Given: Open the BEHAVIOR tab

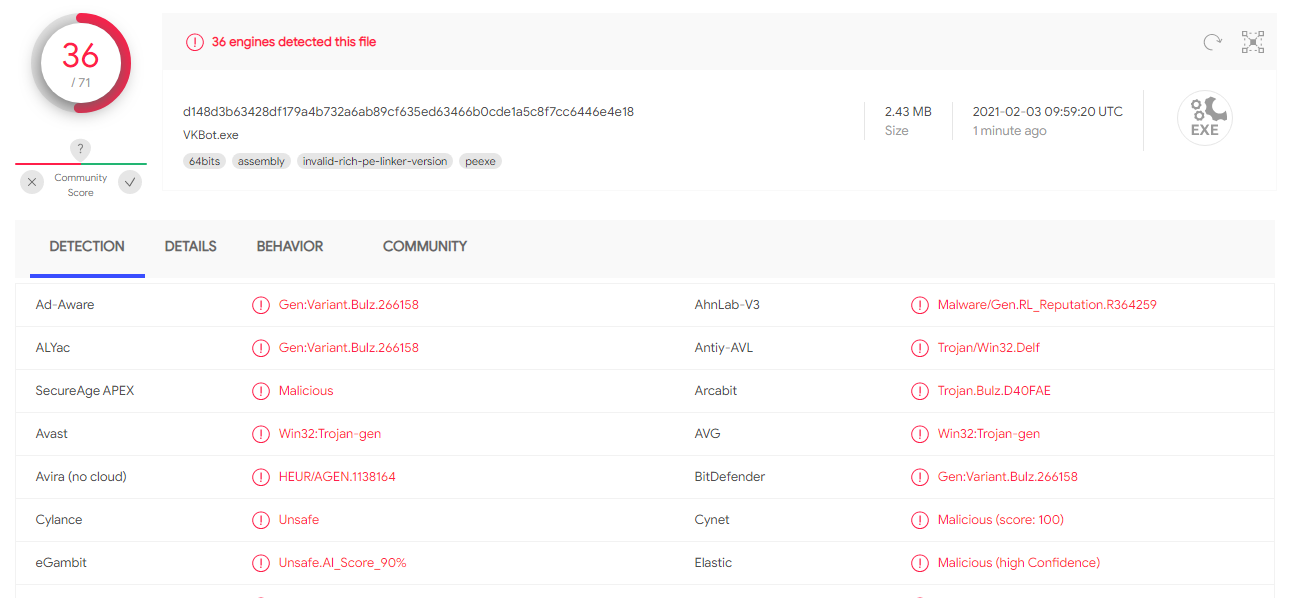Looking at the screenshot, I should (x=290, y=246).
